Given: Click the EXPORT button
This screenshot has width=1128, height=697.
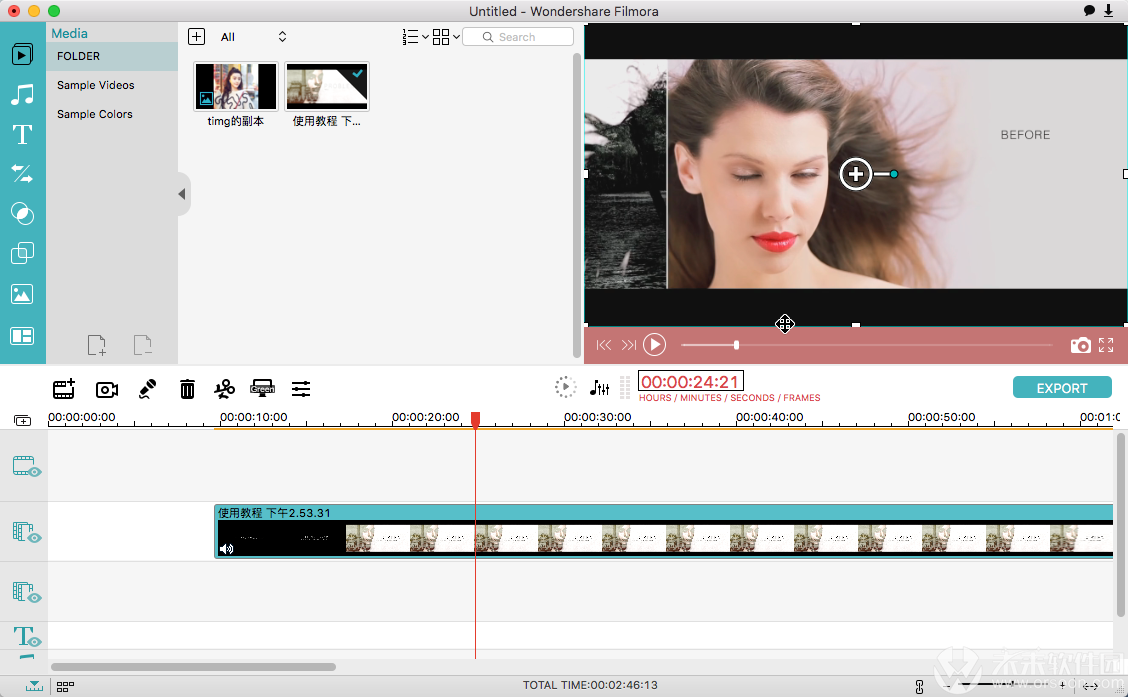Looking at the screenshot, I should coord(1062,388).
